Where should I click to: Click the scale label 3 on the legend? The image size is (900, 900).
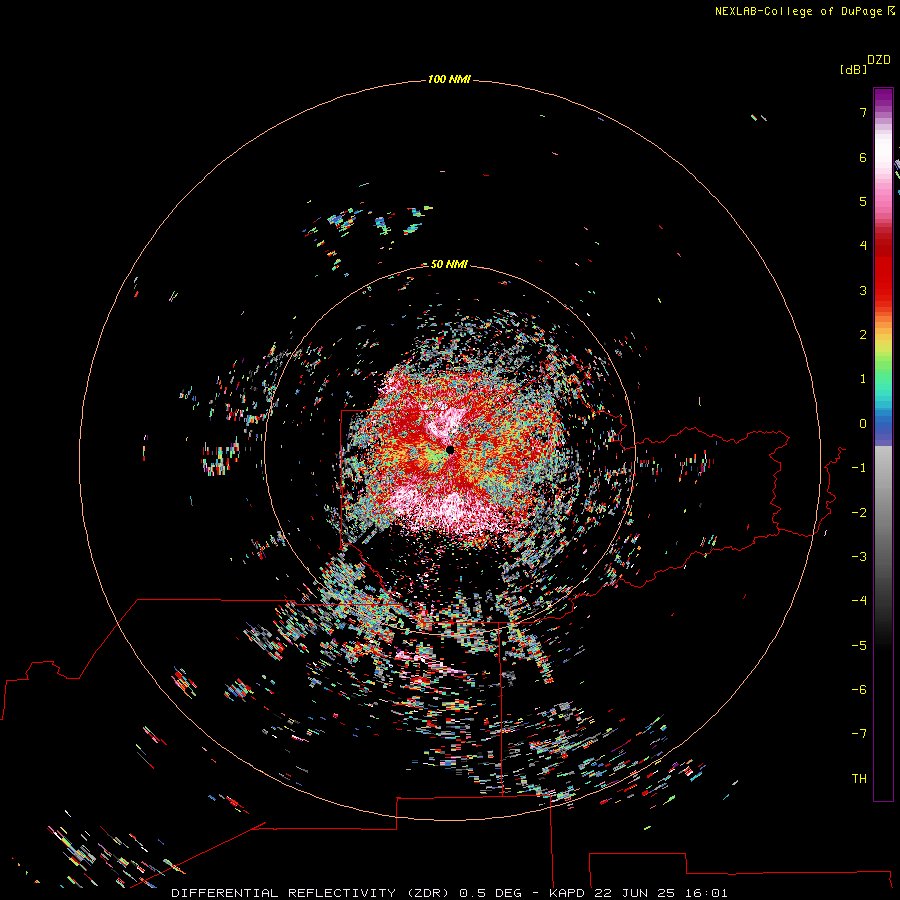pyautogui.click(x=863, y=290)
